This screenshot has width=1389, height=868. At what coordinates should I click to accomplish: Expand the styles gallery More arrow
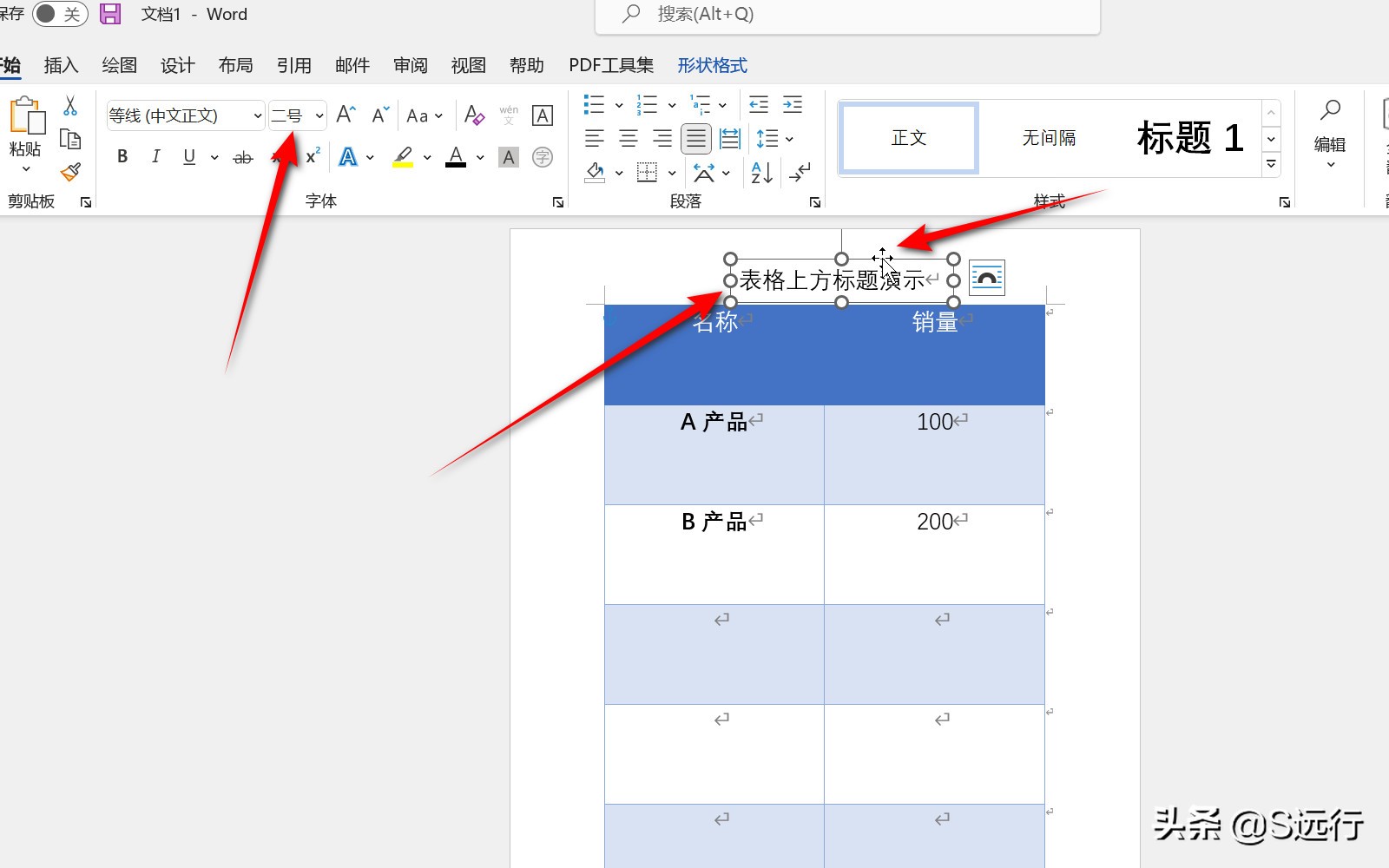(x=1272, y=164)
